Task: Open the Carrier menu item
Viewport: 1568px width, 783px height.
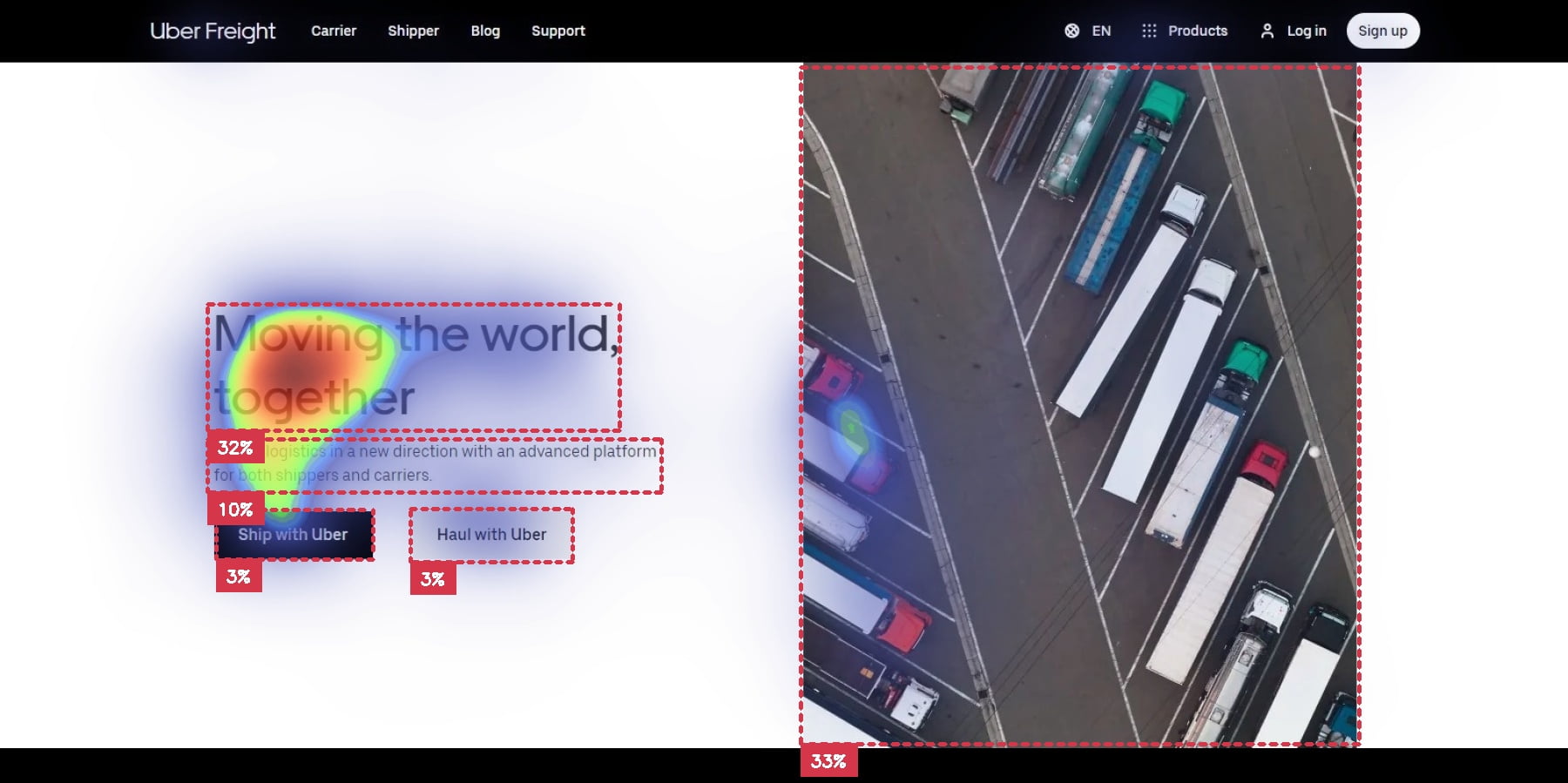Action: (x=334, y=31)
